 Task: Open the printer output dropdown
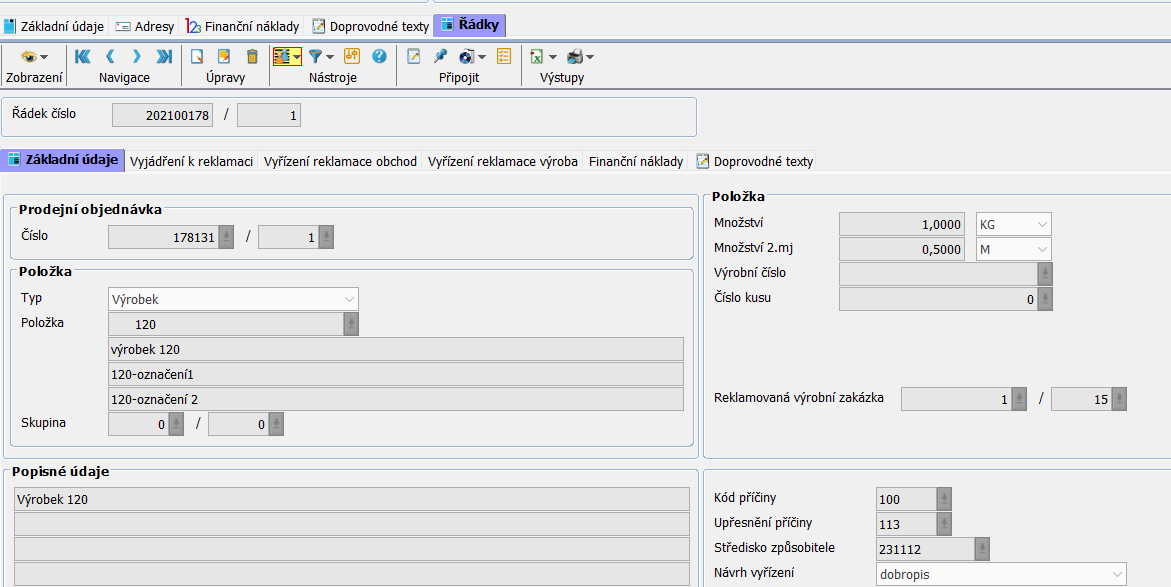(580, 57)
